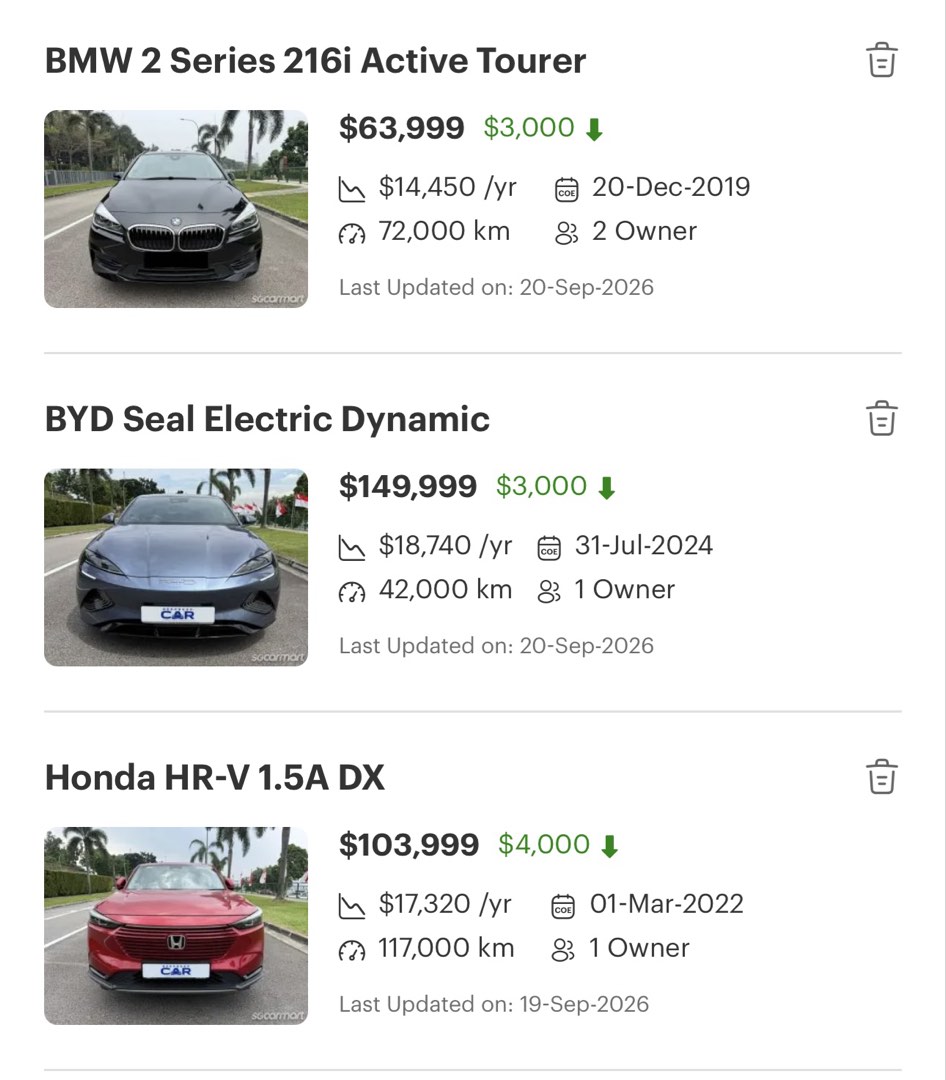This screenshot has height=1080, width=946.
Task: Click depreciation chart icon beside $14,450 /yr
Action: coord(351,189)
